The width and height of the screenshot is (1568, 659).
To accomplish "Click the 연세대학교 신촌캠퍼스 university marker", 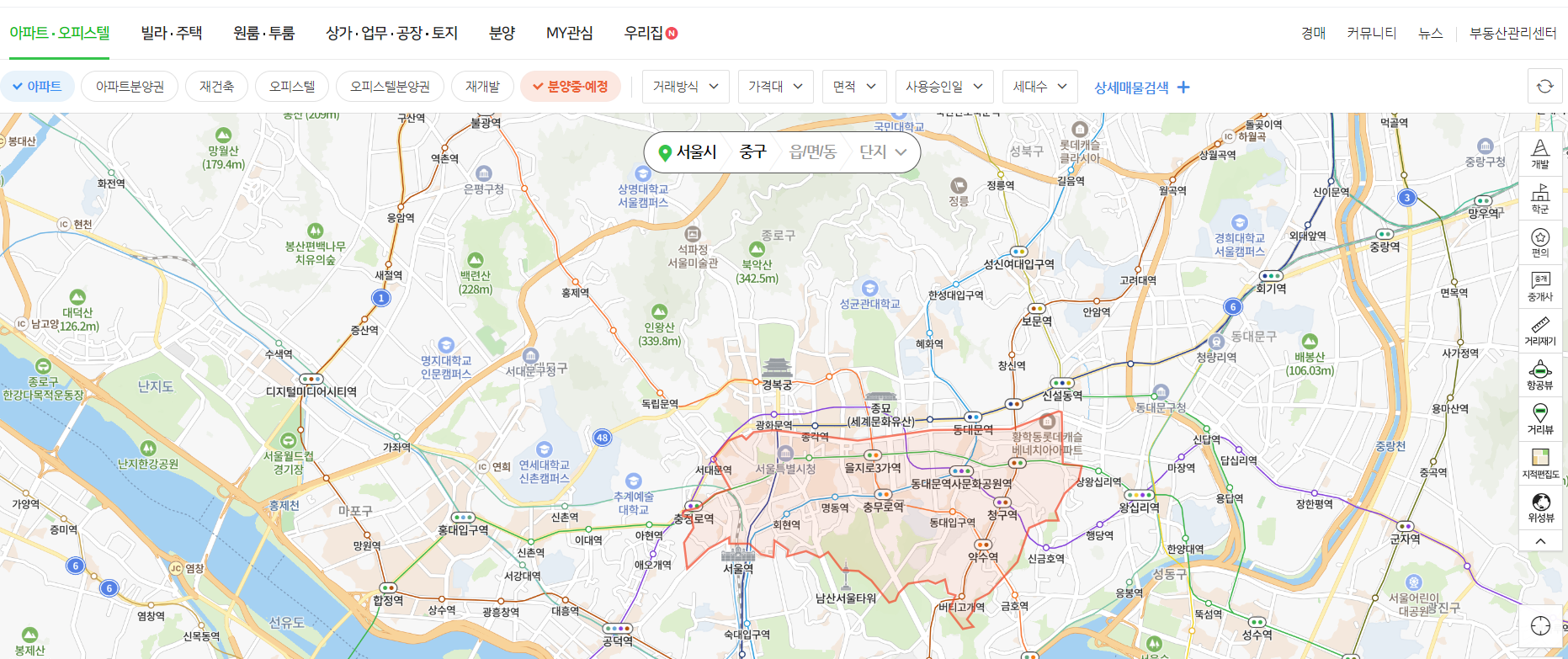I will coord(545,449).
